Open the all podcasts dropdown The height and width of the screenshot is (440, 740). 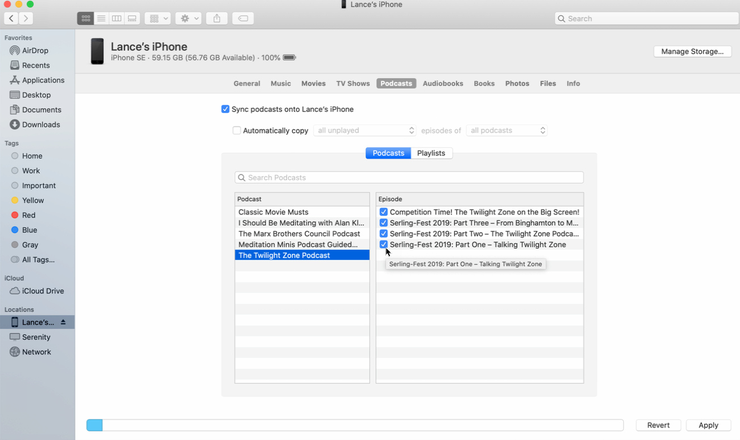(506, 130)
